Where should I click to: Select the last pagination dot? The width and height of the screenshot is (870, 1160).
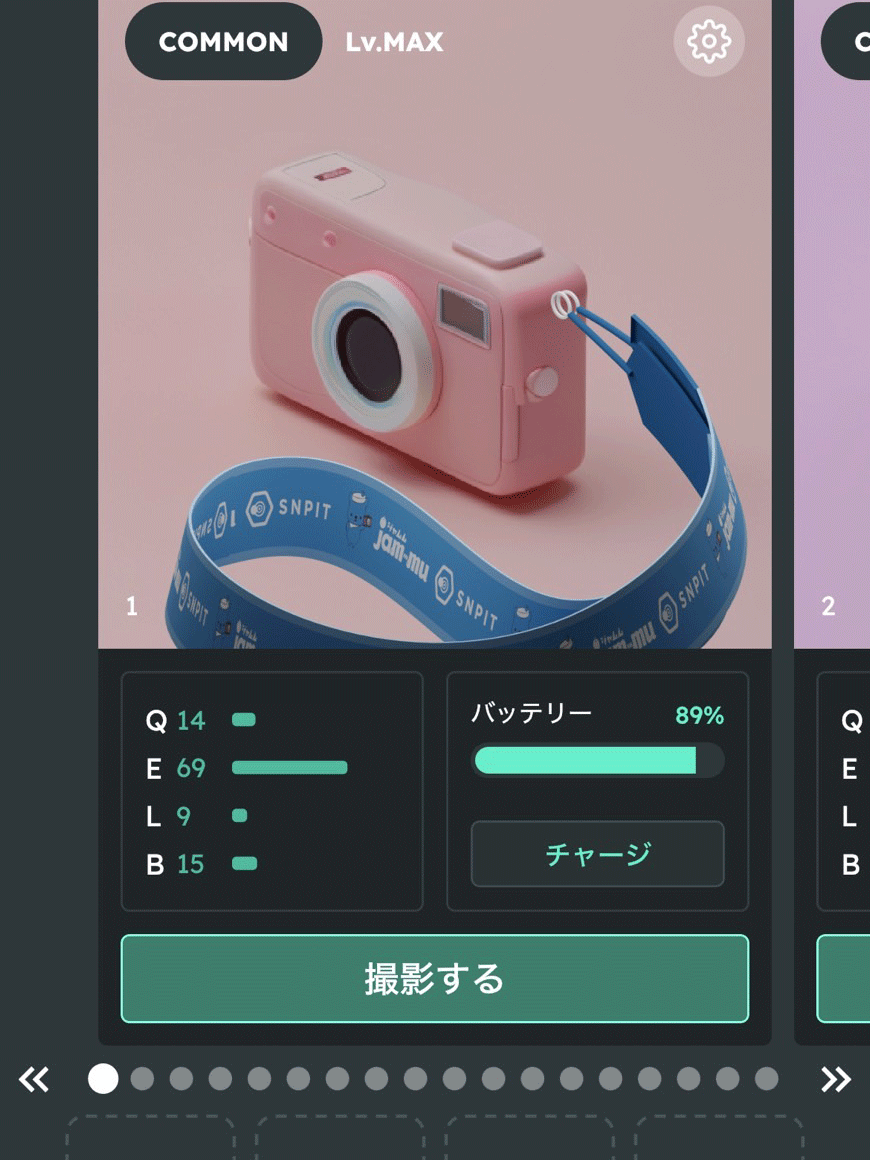click(x=766, y=1079)
